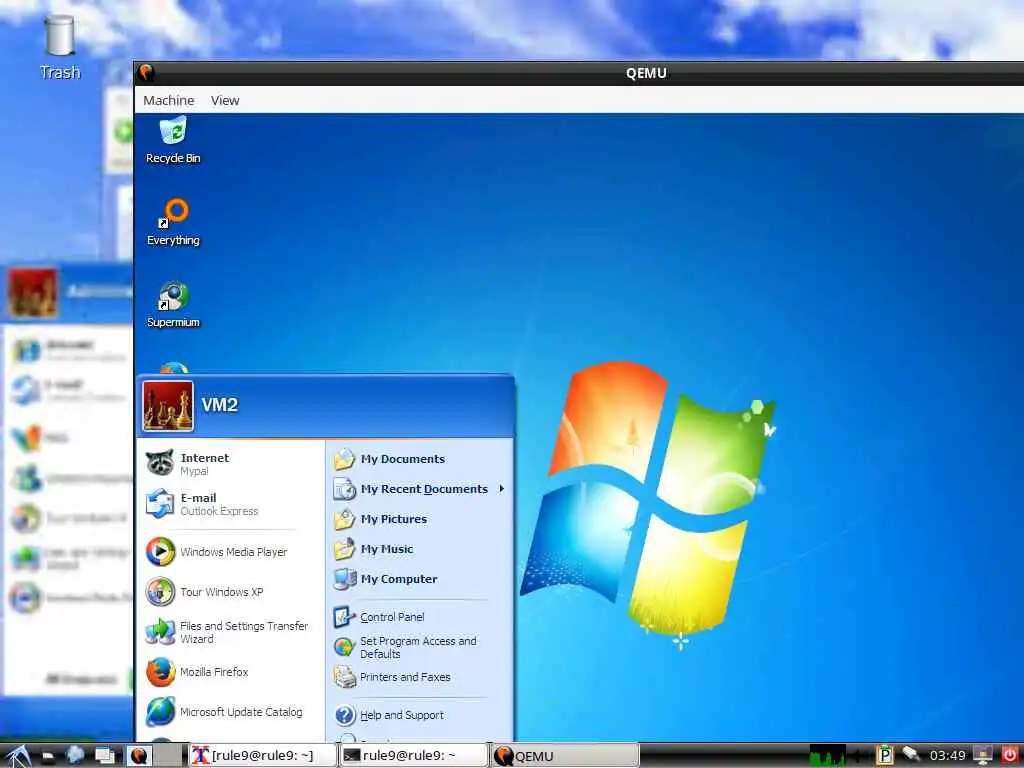Click the Printers and Faxes text
The image size is (1024, 768).
click(405, 677)
